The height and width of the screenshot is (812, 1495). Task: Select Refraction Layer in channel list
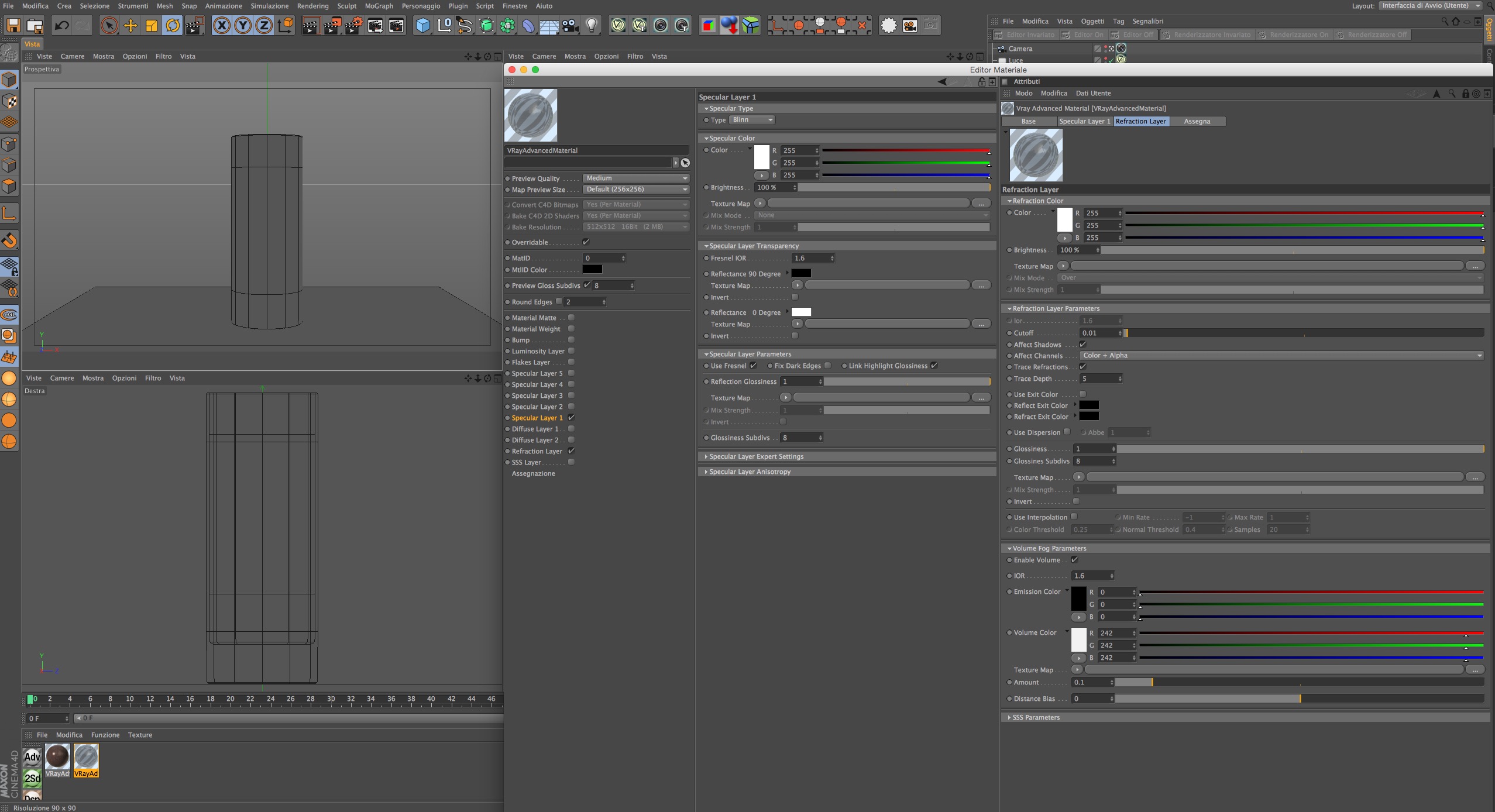(x=537, y=451)
